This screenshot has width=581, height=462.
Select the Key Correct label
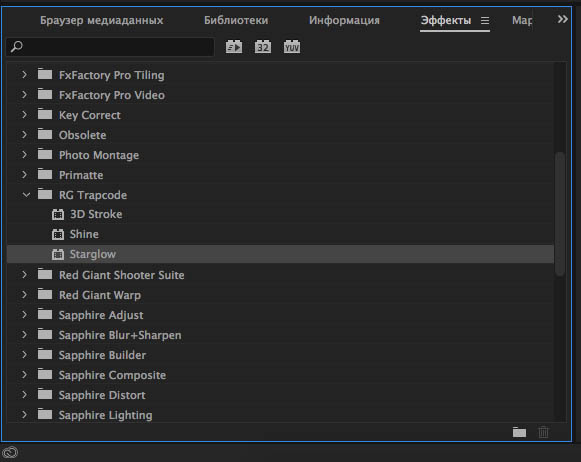coord(90,115)
